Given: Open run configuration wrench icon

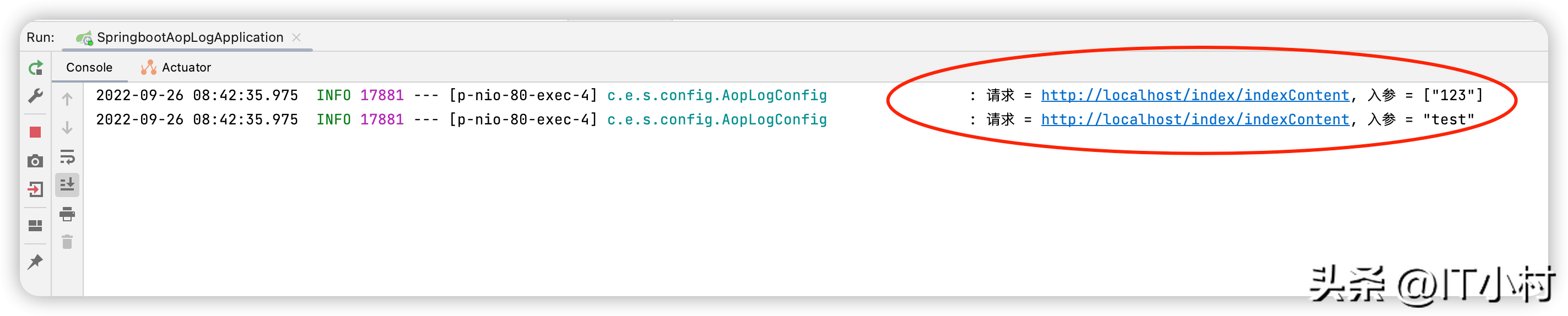Looking at the screenshot, I should [36, 96].
